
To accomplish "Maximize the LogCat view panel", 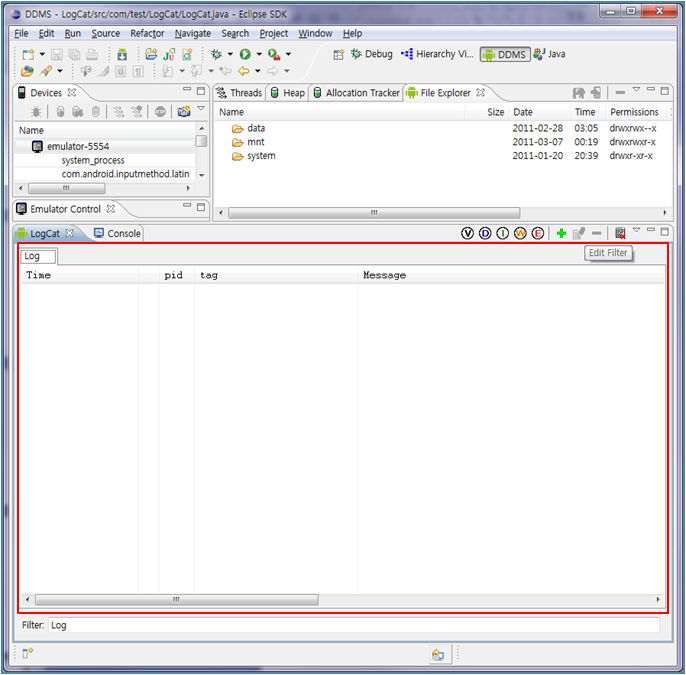I will coord(665,231).
